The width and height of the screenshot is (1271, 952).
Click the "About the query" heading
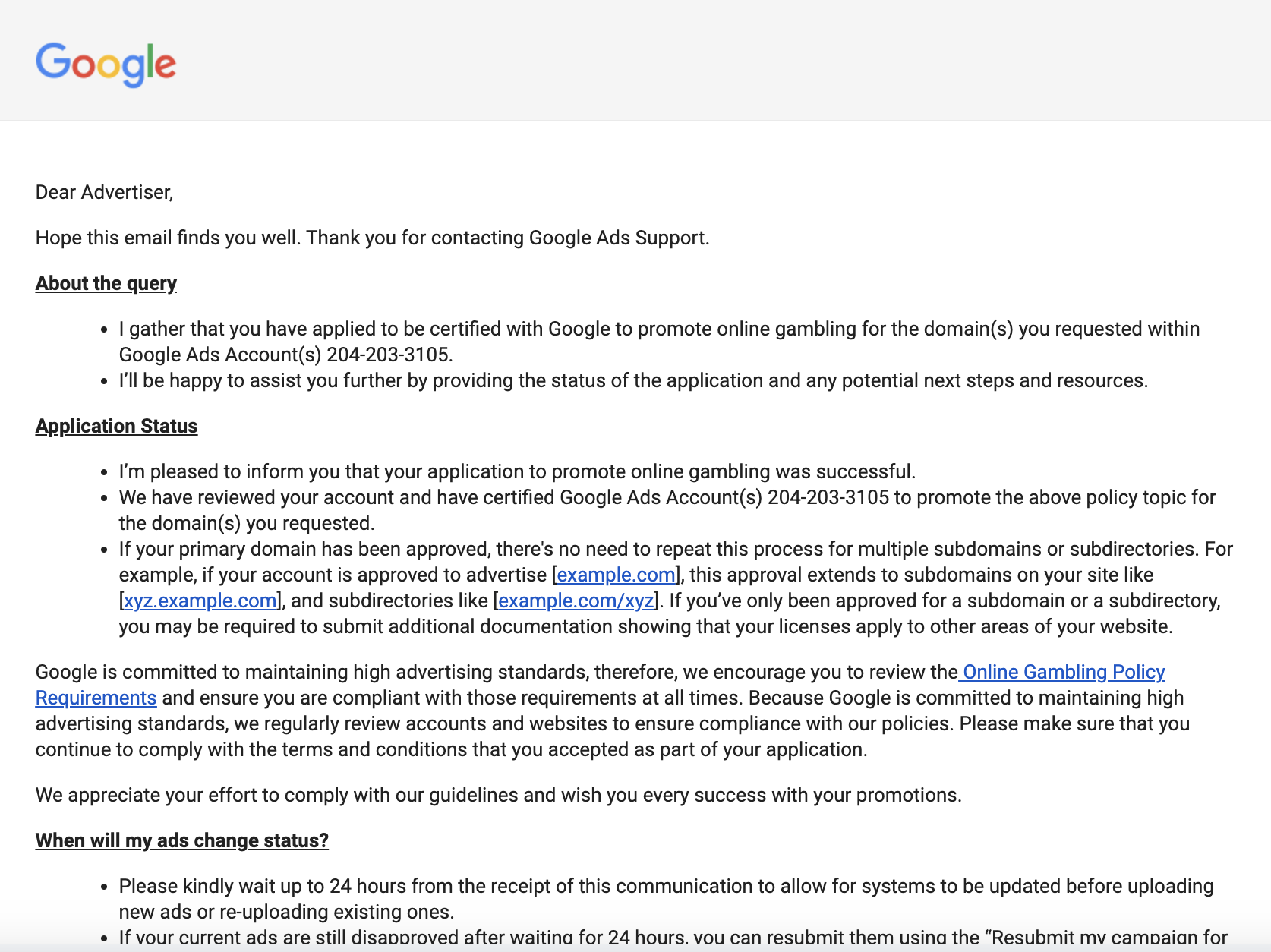[106, 284]
